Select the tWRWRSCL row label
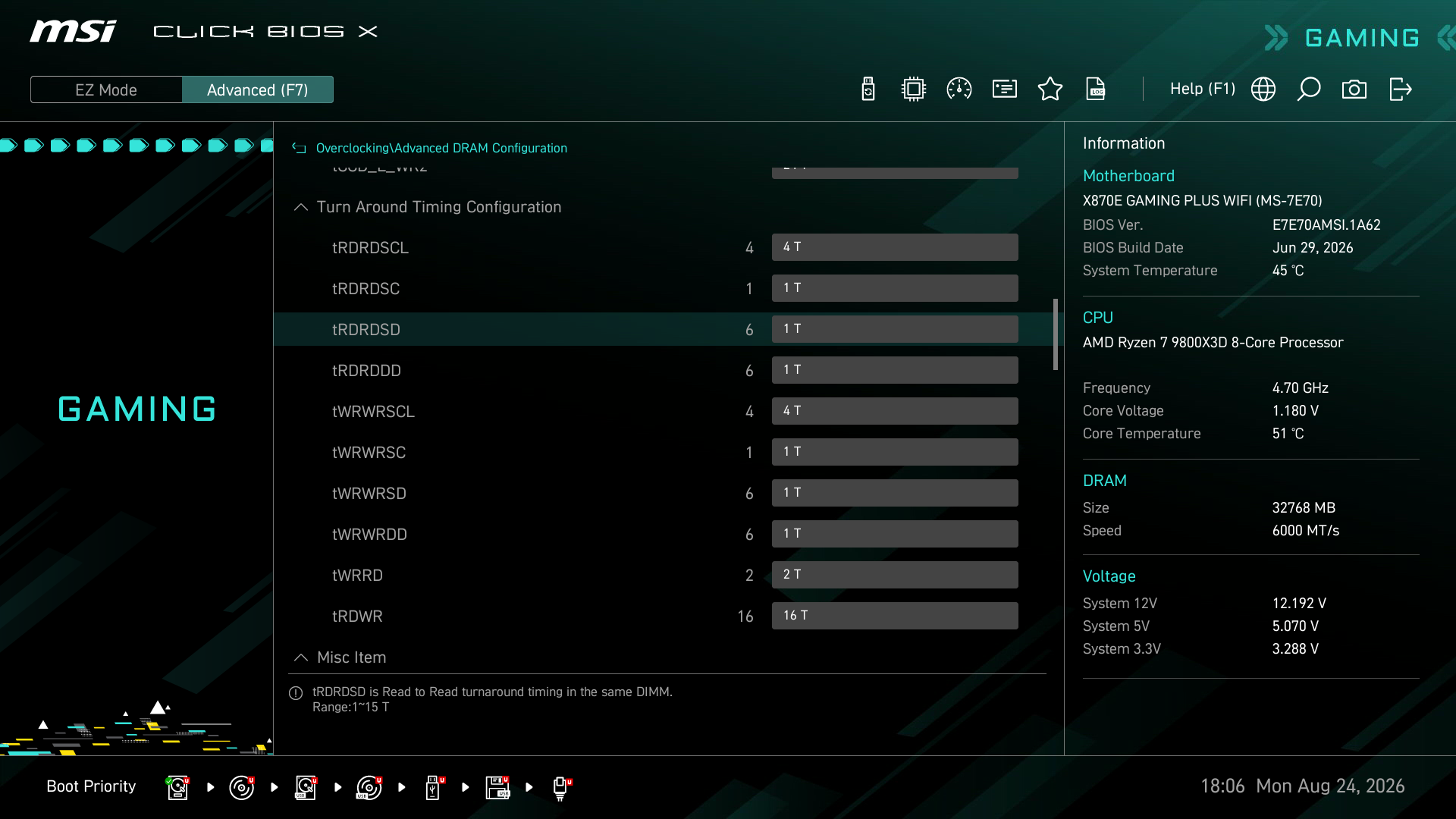The image size is (1456, 819). pyautogui.click(x=373, y=412)
